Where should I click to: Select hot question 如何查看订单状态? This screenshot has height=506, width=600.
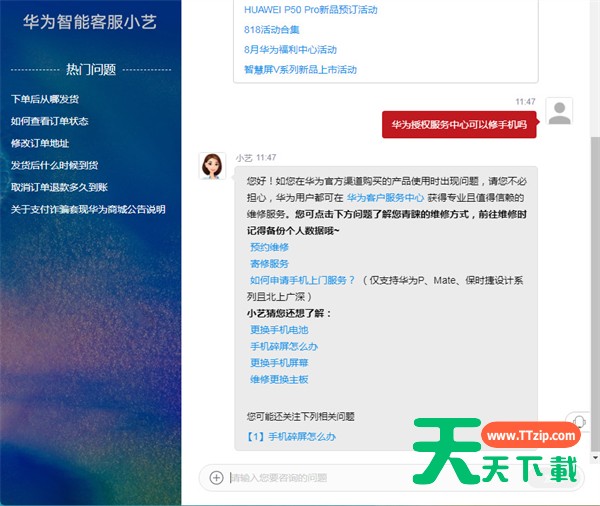(x=49, y=121)
